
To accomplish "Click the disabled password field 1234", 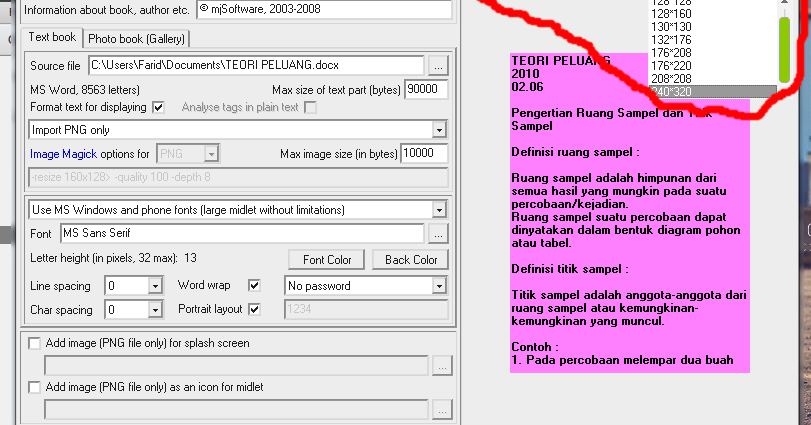I will [x=366, y=310].
